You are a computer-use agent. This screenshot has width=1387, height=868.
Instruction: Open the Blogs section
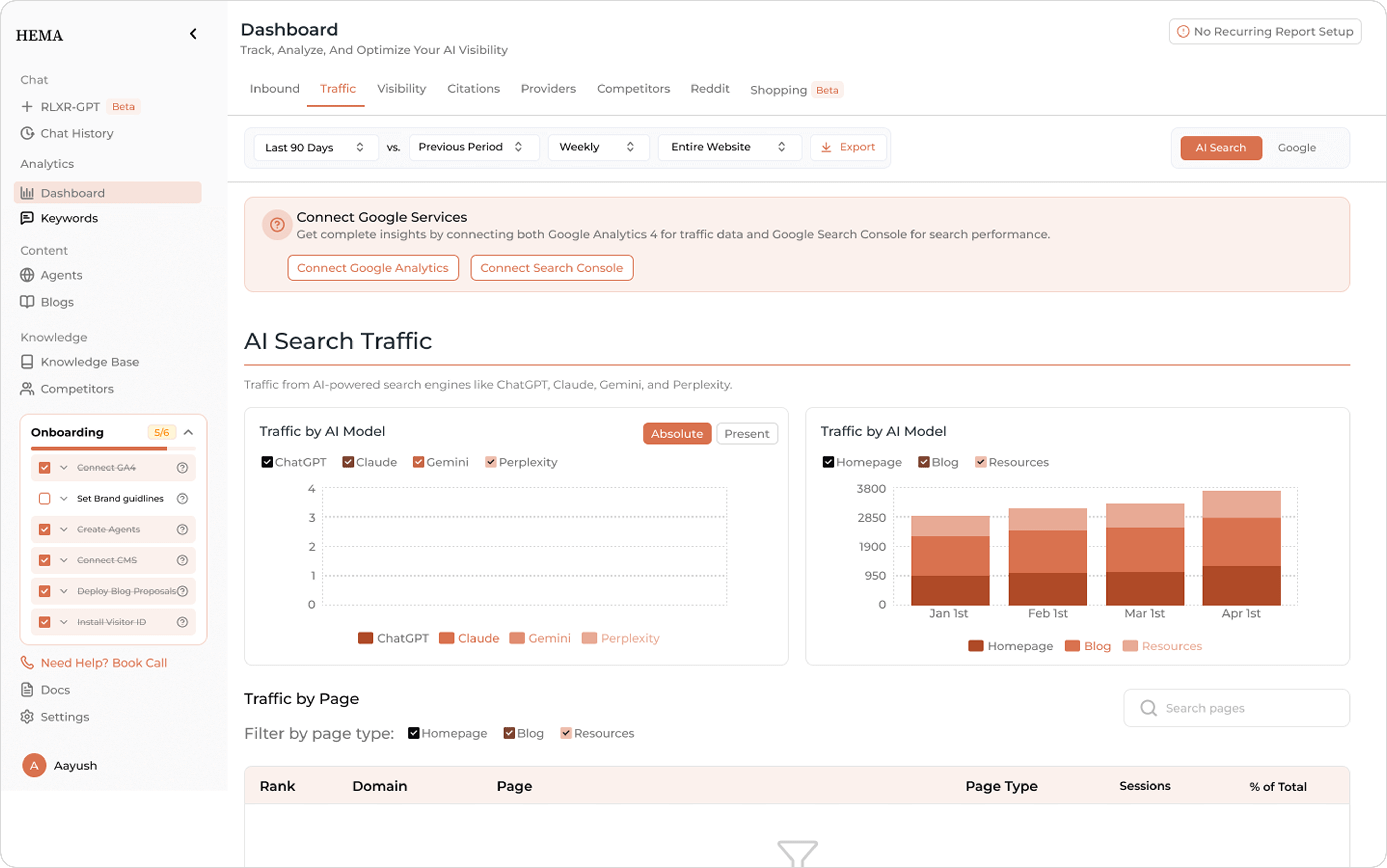(x=57, y=302)
